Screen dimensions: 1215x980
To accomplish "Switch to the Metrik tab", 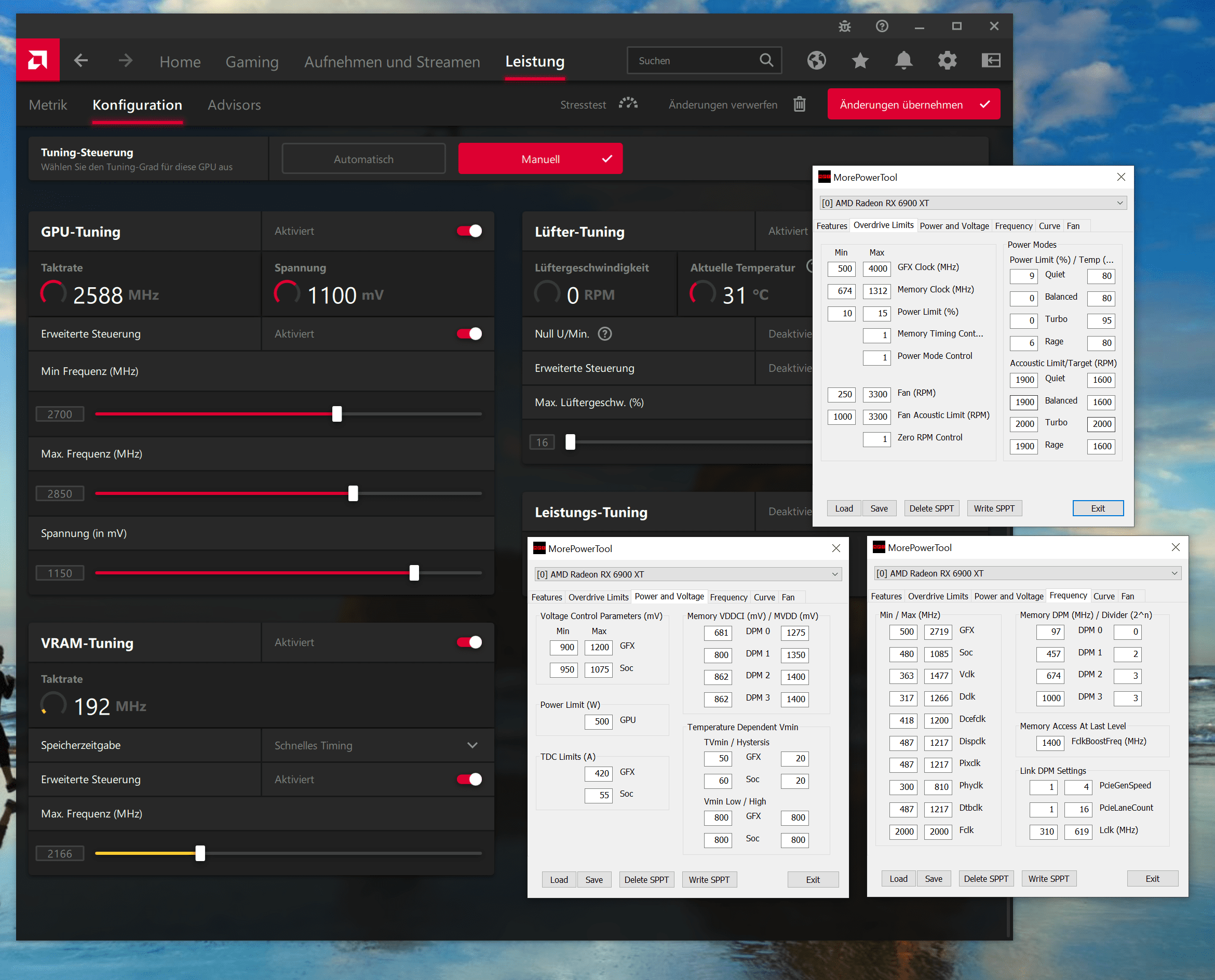I will coord(48,105).
